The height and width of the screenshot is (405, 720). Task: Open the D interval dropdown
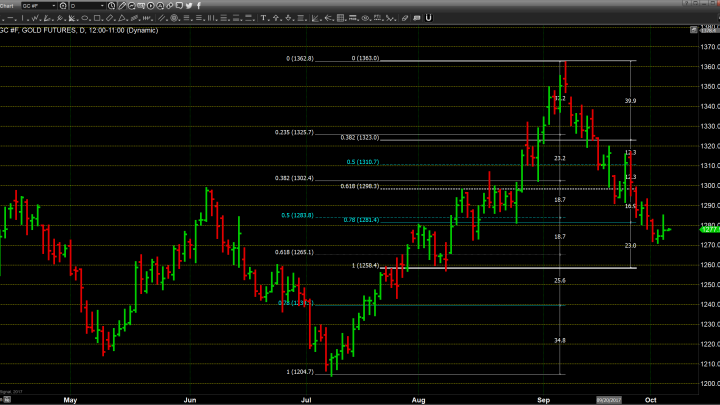click(102, 6)
